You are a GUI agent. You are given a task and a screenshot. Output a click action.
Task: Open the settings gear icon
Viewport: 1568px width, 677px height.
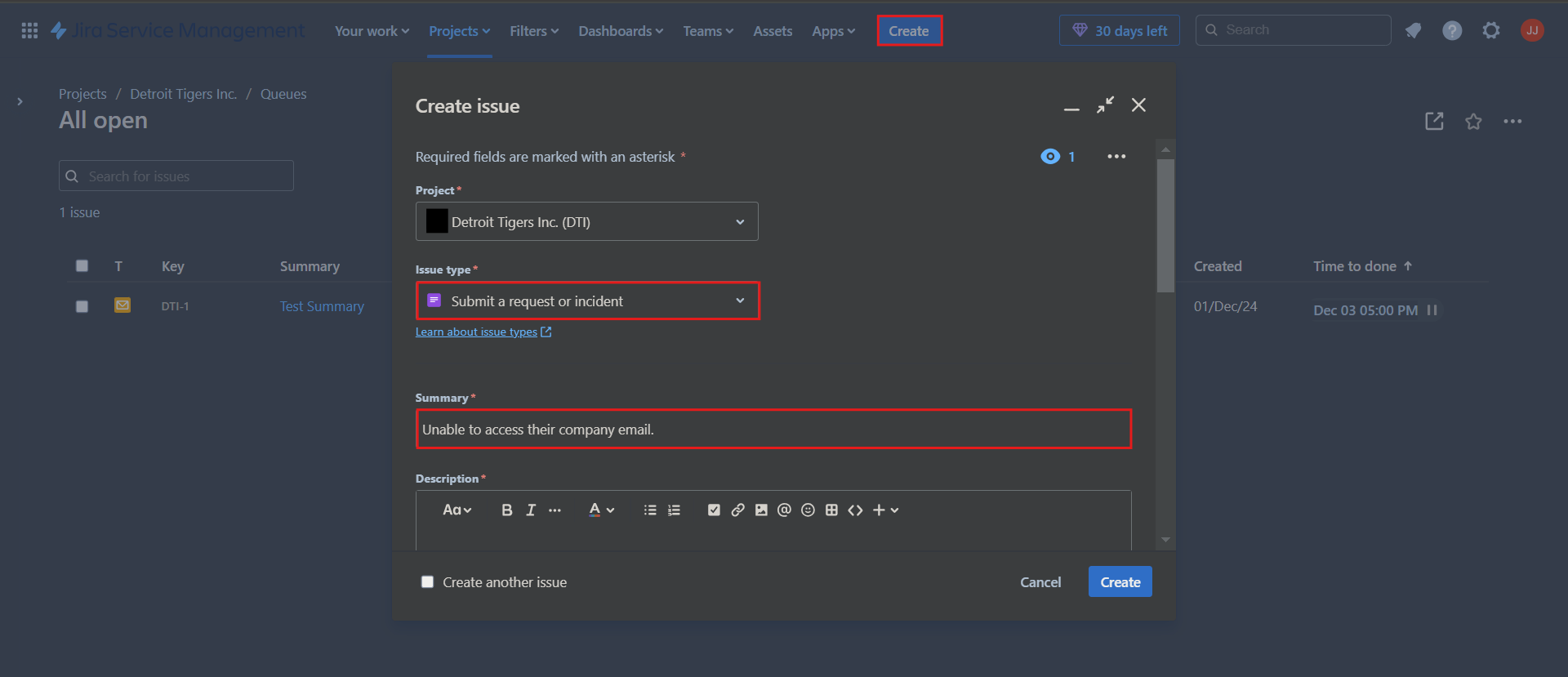1491,30
